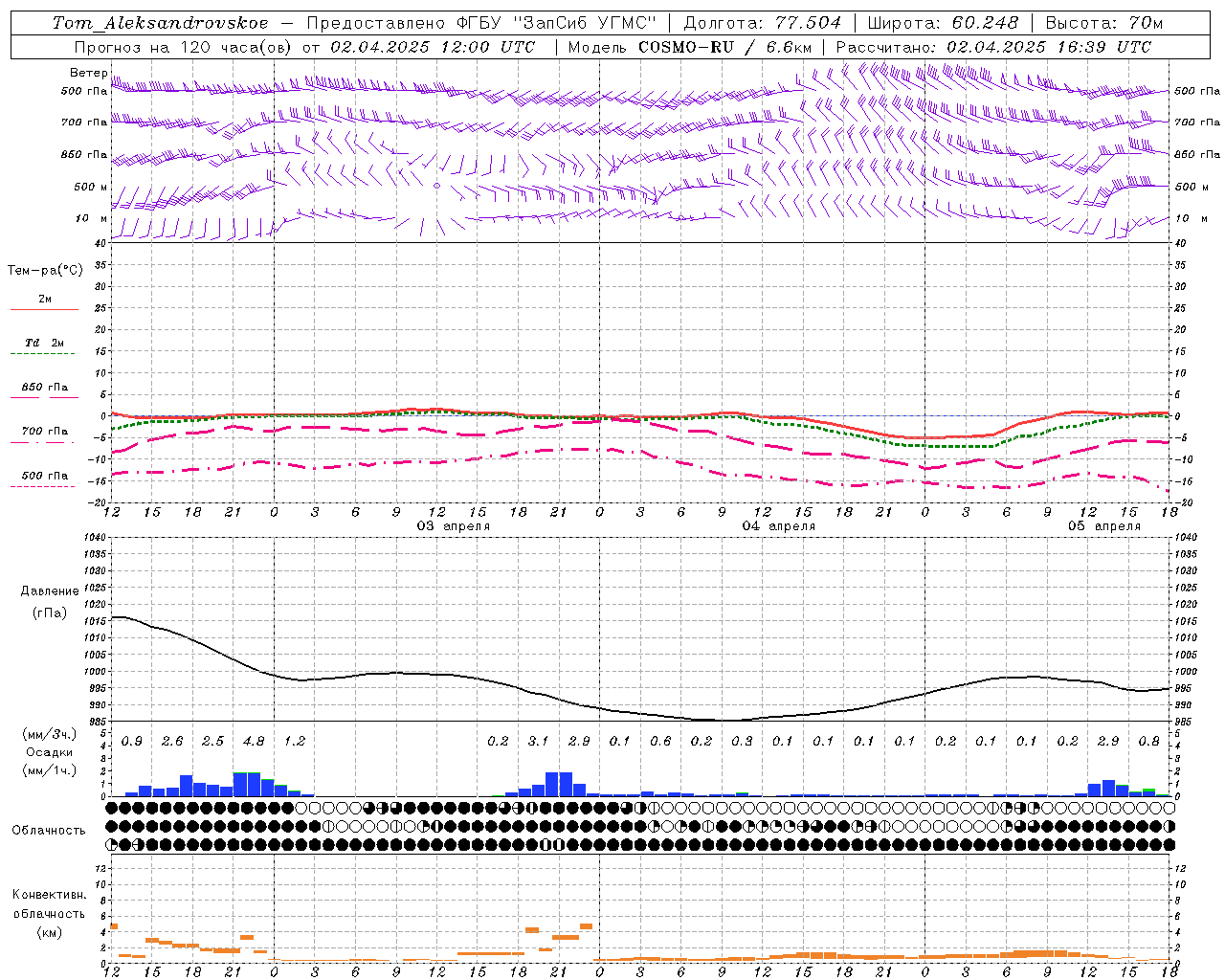Click the dashed pink 700 гПа legend line
Screen dimensions: 1225x980
click(x=44, y=442)
